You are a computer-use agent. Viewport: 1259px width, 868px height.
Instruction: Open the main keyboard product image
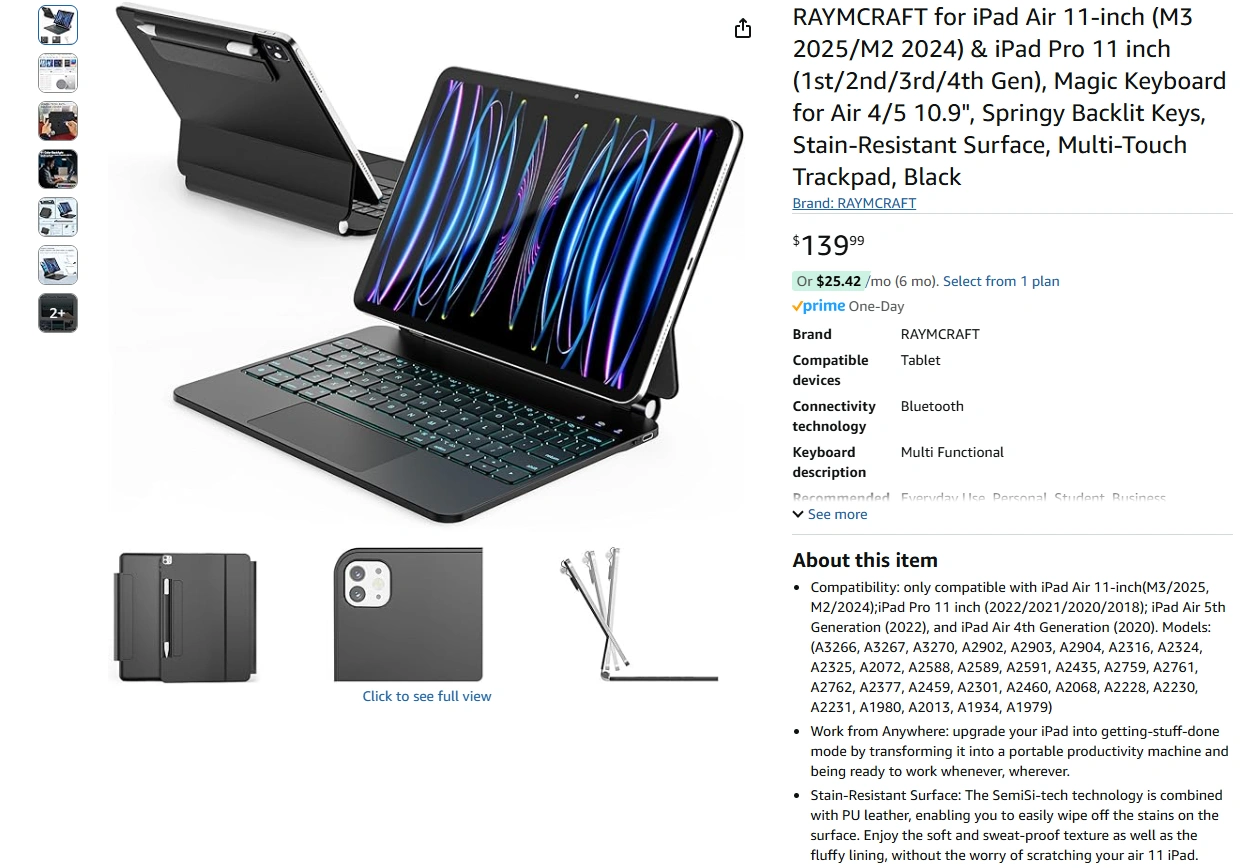click(x=430, y=265)
